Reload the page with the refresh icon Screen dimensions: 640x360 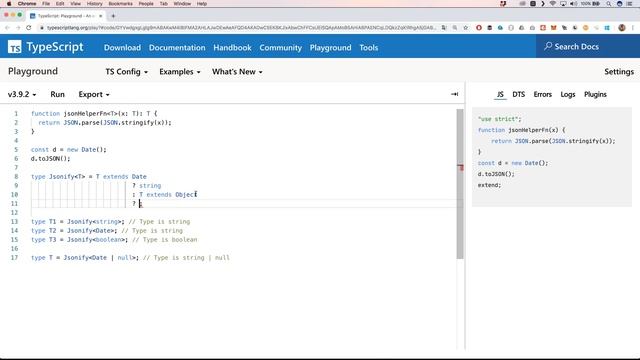[x=29, y=28]
